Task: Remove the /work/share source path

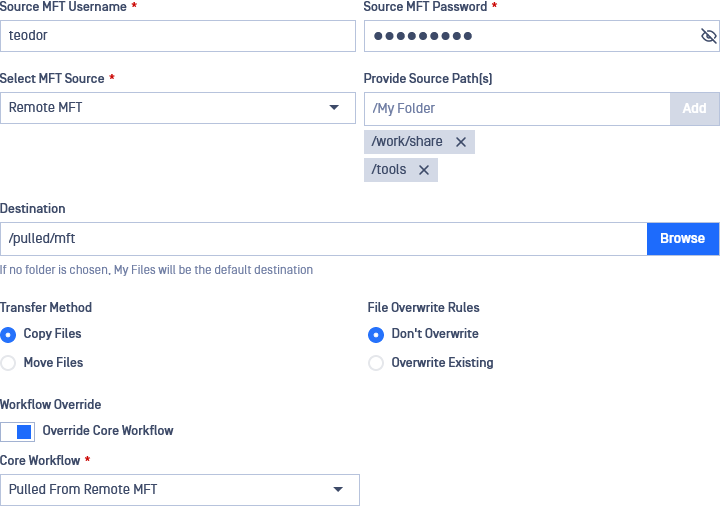Action: tap(461, 142)
